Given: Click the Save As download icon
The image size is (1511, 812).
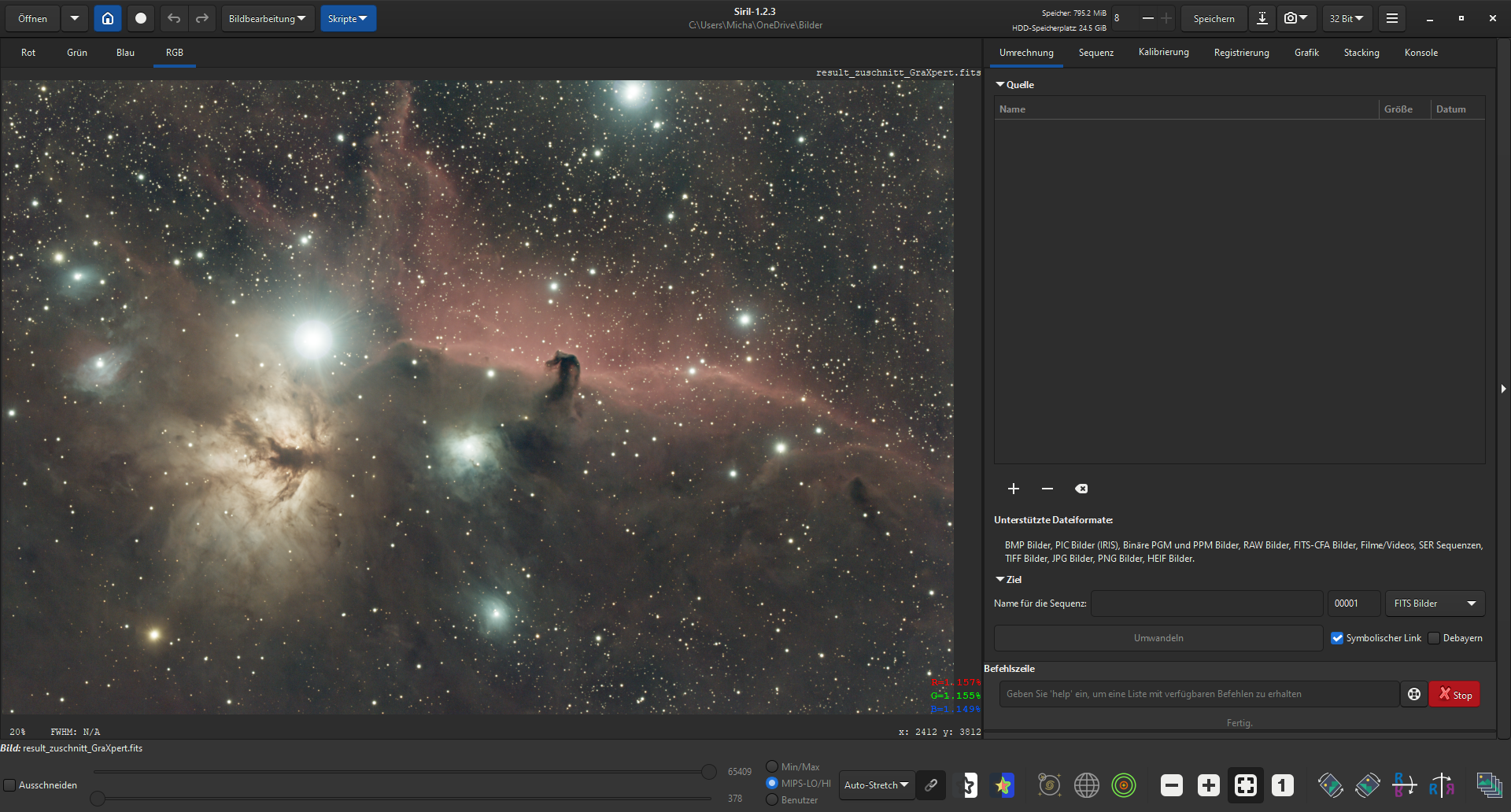Looking at the screenshot, I should point(1262,18).
